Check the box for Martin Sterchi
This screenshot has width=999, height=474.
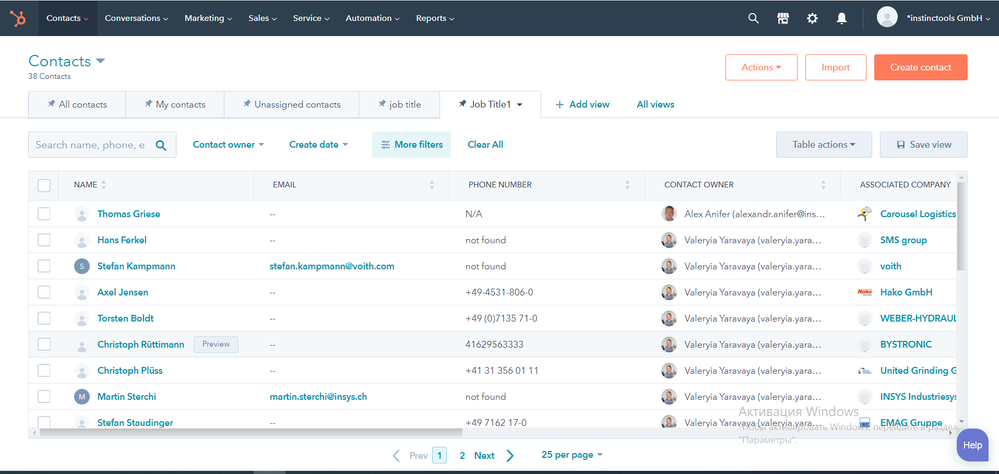[x=44, y=397]
